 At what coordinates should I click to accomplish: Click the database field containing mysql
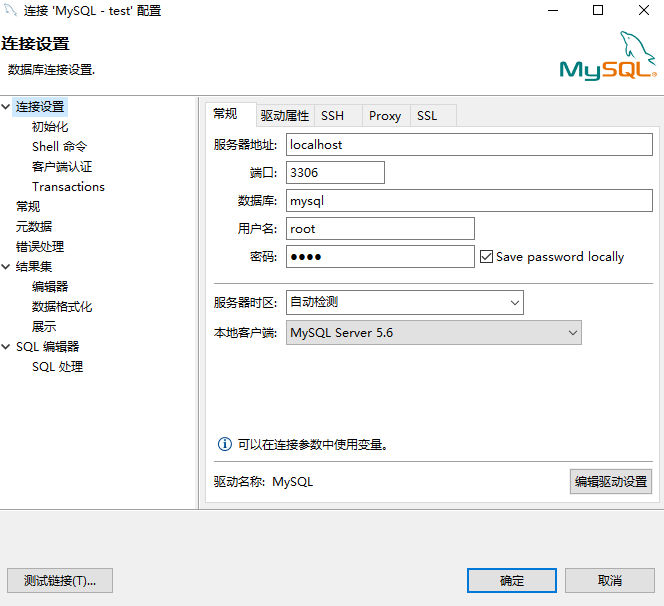pyautogui.click(x=469, y=201)
